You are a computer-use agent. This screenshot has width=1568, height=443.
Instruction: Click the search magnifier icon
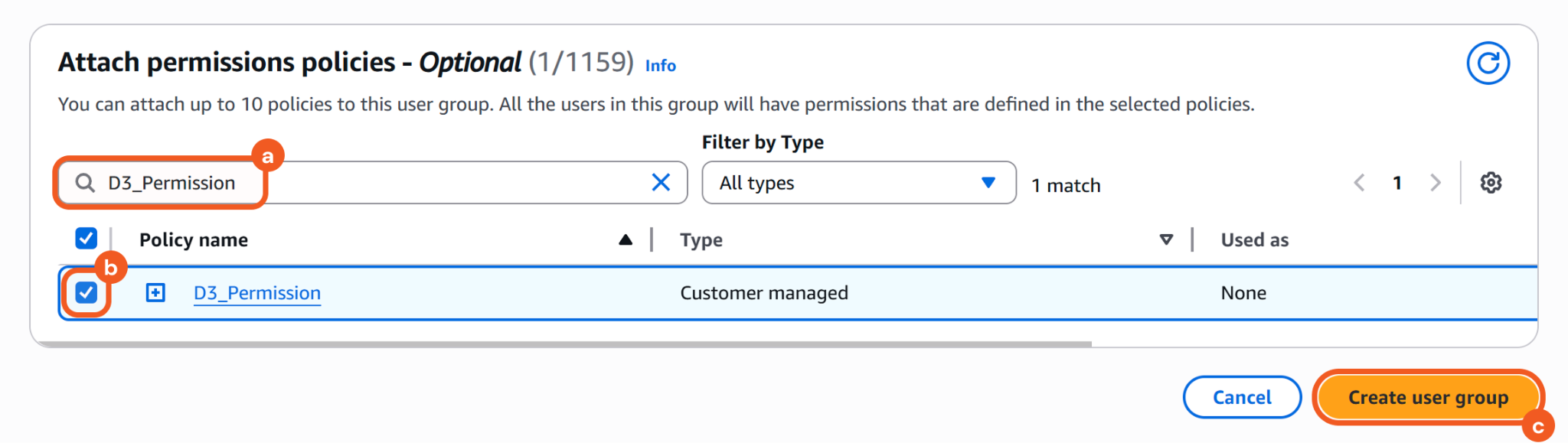pos(85,183)
